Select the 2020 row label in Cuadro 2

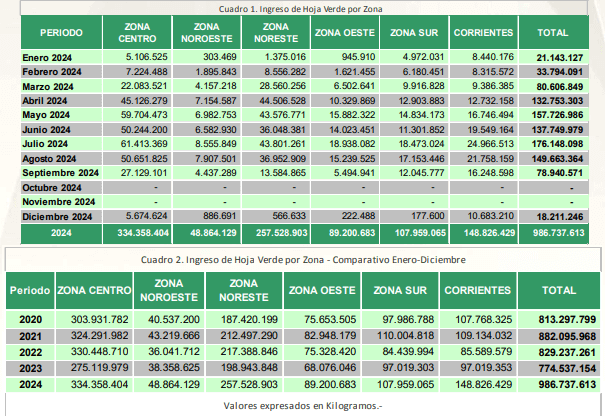click(28, 320)
